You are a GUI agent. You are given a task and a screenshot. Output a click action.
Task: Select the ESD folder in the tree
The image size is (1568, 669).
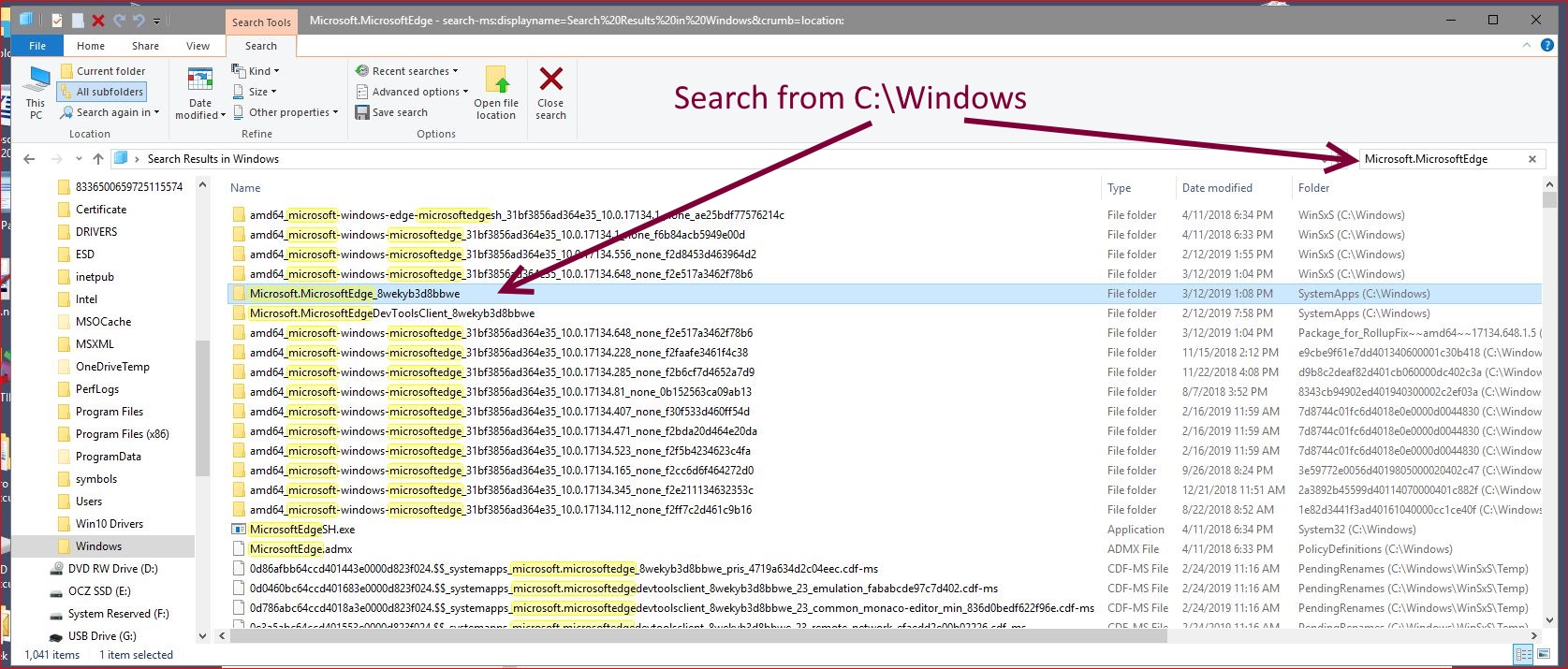(x=85, y=255)
